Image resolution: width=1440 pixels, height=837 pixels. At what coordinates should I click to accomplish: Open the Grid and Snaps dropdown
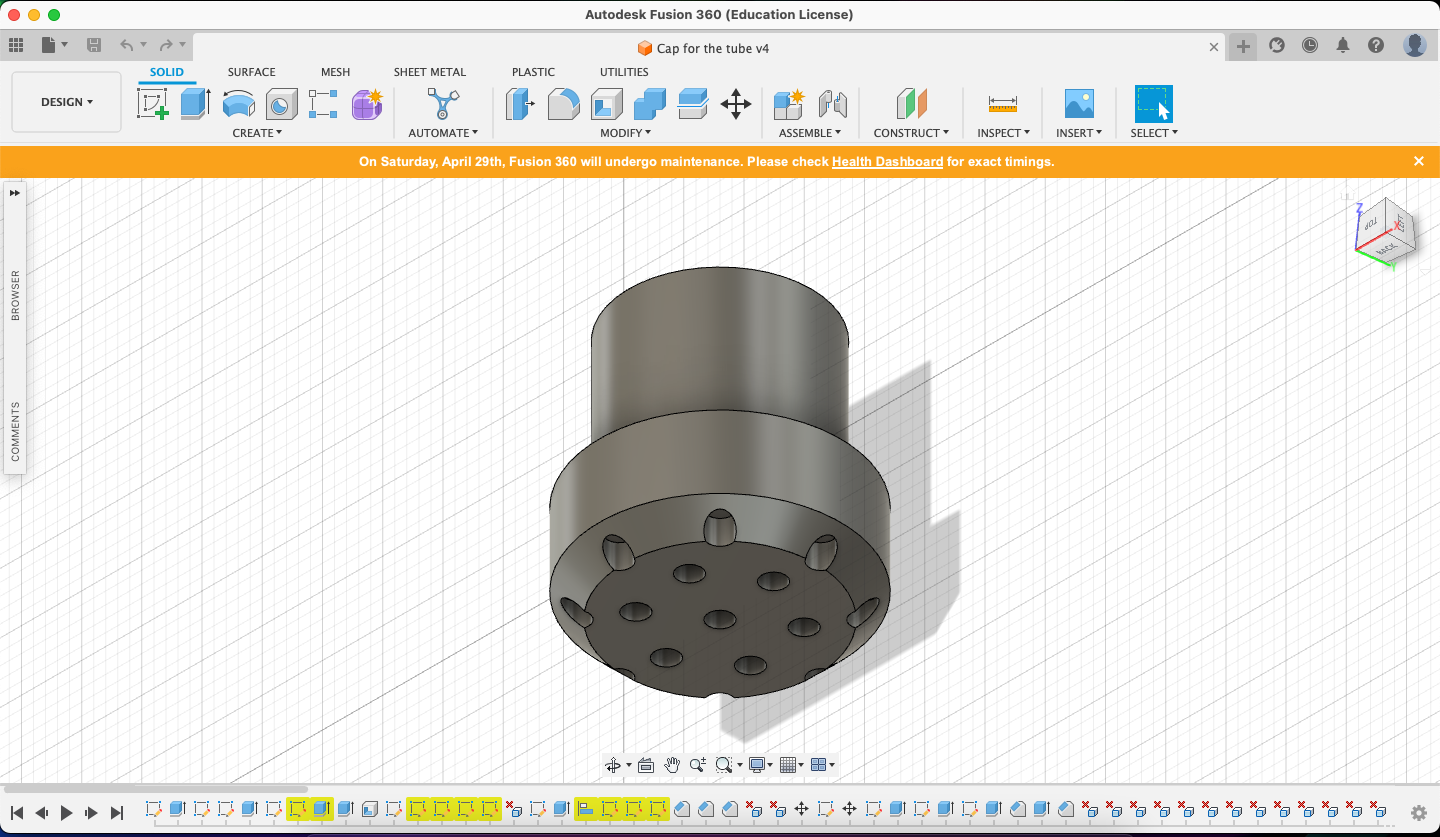pyautogui.click(x=791, y=765)
